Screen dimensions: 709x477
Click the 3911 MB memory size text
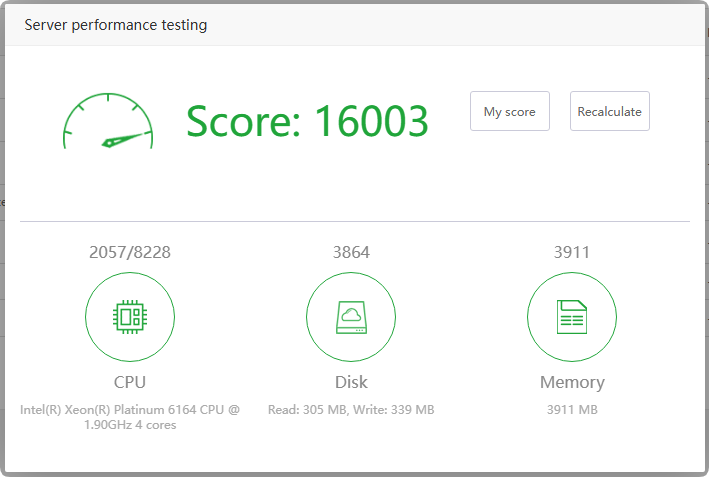coord(571,410)
